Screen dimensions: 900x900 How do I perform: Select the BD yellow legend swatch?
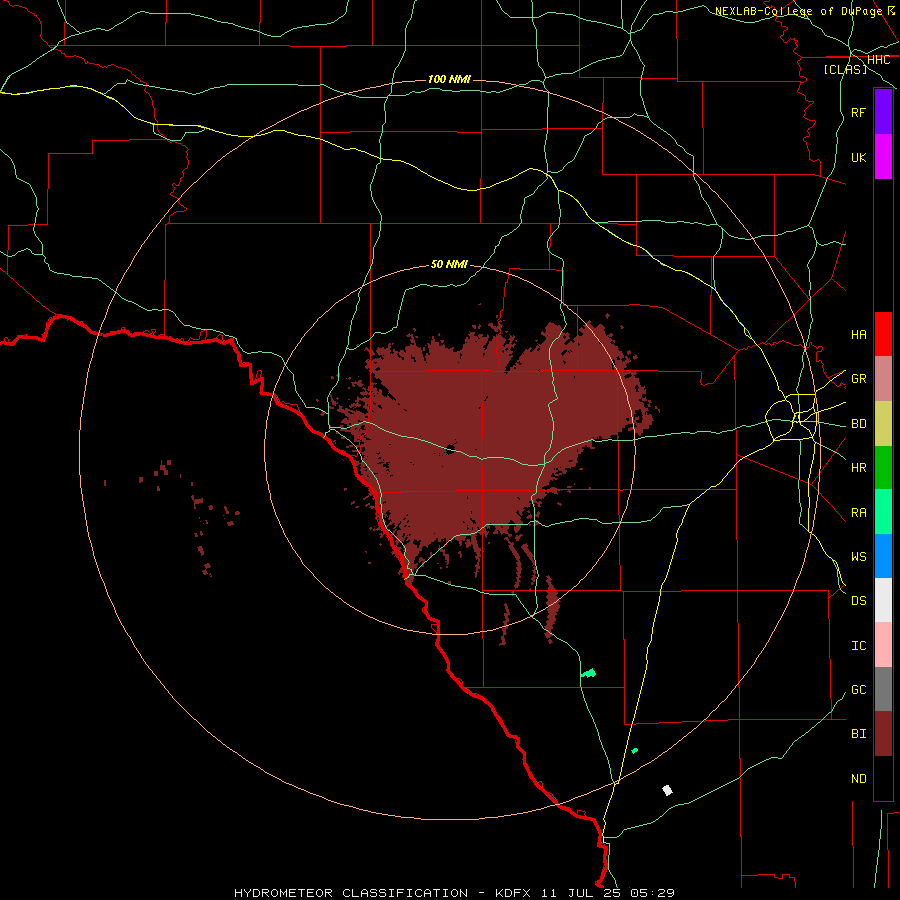tap(883, 424)
